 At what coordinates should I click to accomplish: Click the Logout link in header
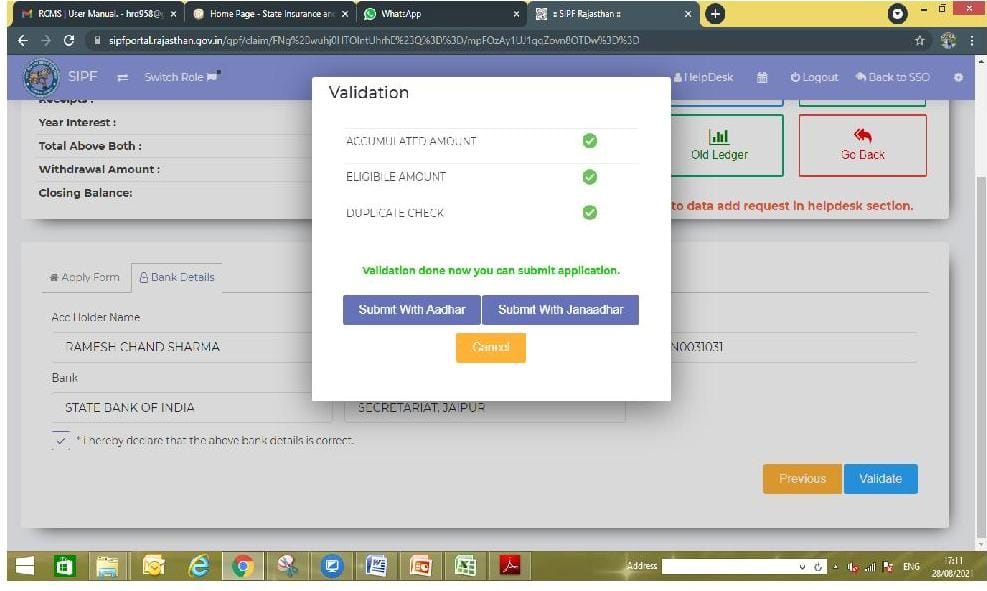point(814,78)
